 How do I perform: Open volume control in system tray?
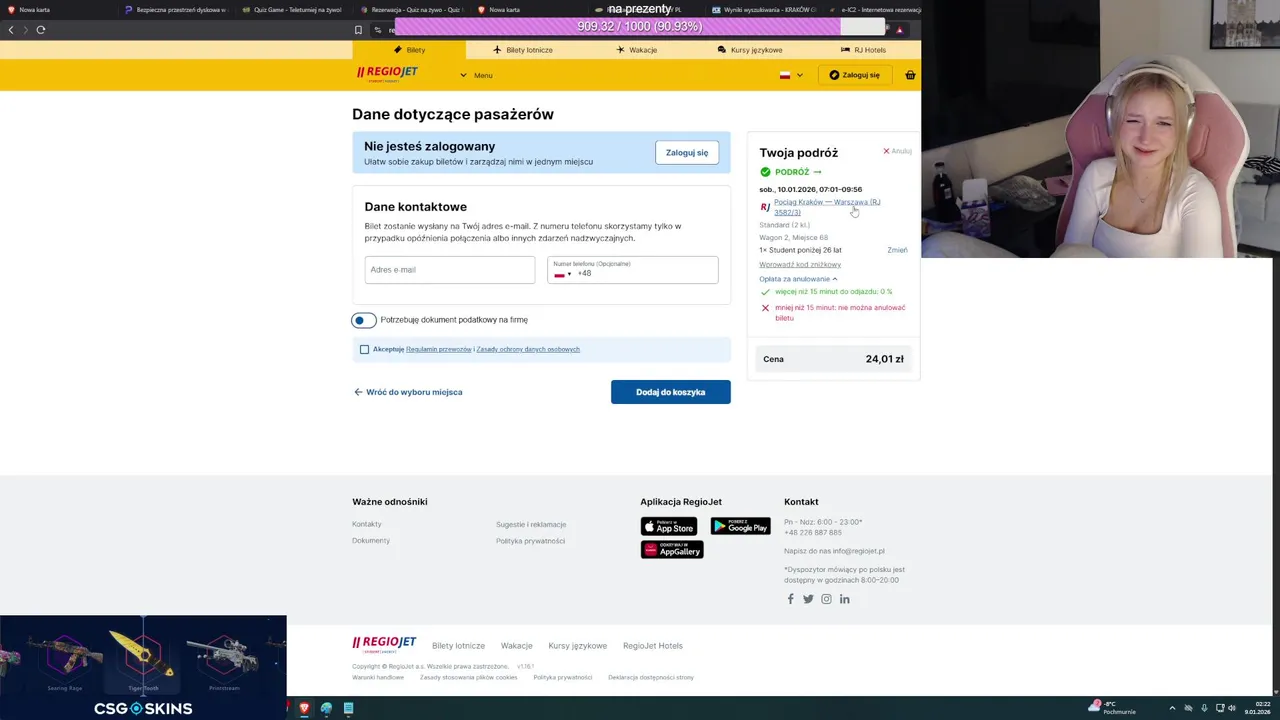pos(1231,708)
